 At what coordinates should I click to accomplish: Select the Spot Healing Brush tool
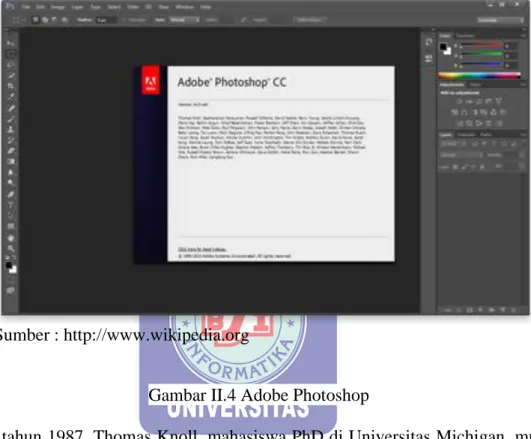[10, 108]
